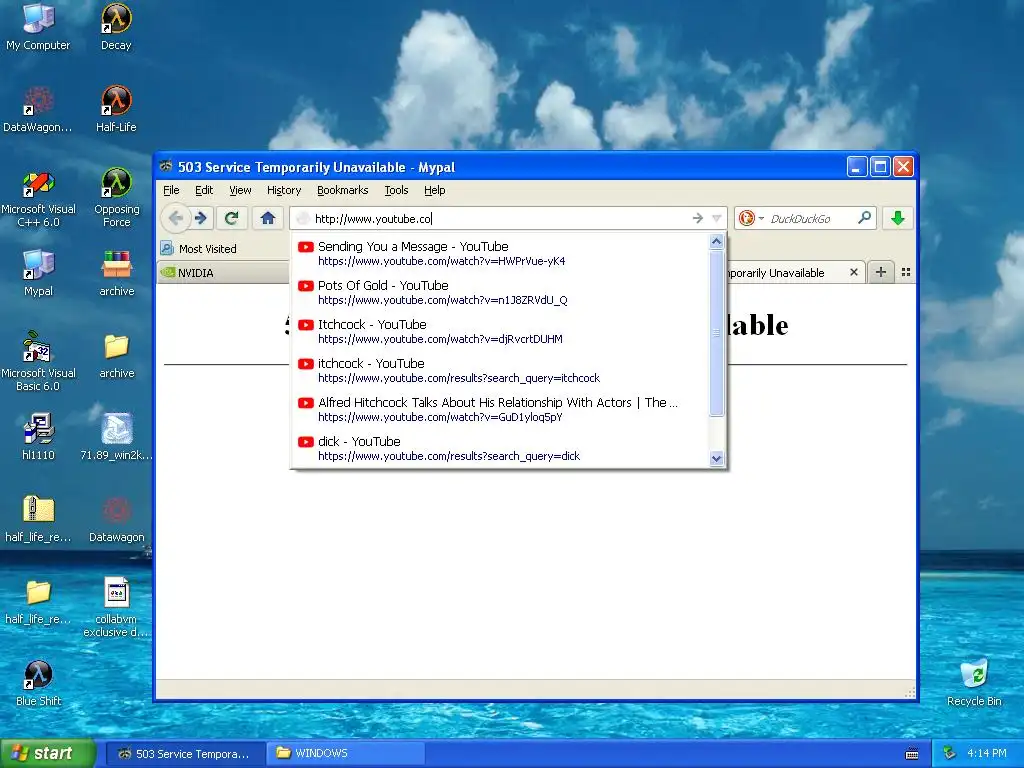Image resolution: width=1024 pixels, height=768 pixels.
Task: Open the Help menu
Action: [x=434, y=190]
